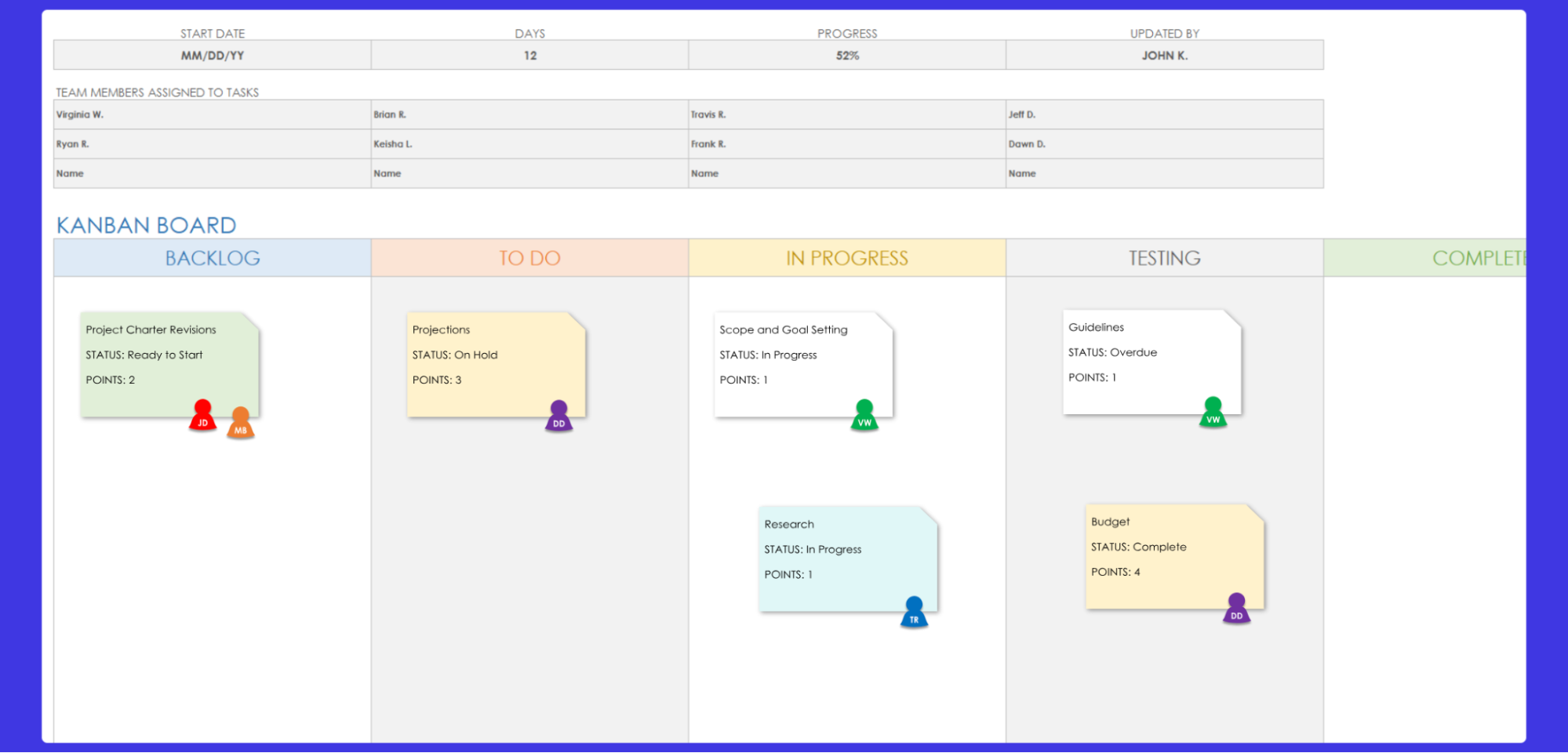Click the BACKLOG column header
The width and height of the screenshot is (1568, 753).
[213, 258]
